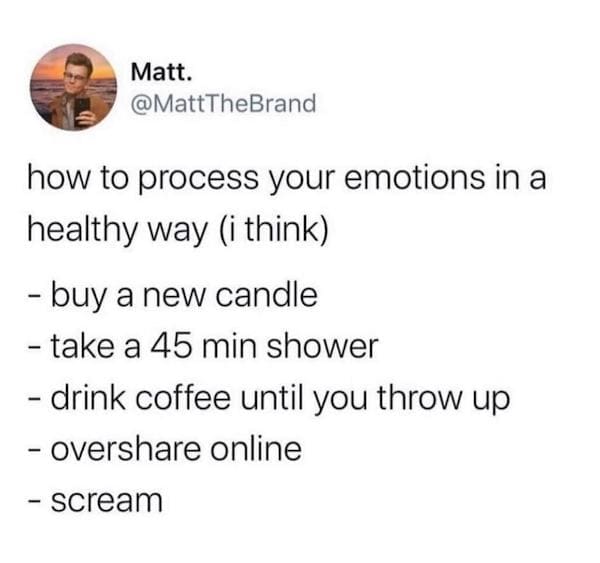
Task: Click the phone shown in the avatar
Action: (x=82, y=108)
